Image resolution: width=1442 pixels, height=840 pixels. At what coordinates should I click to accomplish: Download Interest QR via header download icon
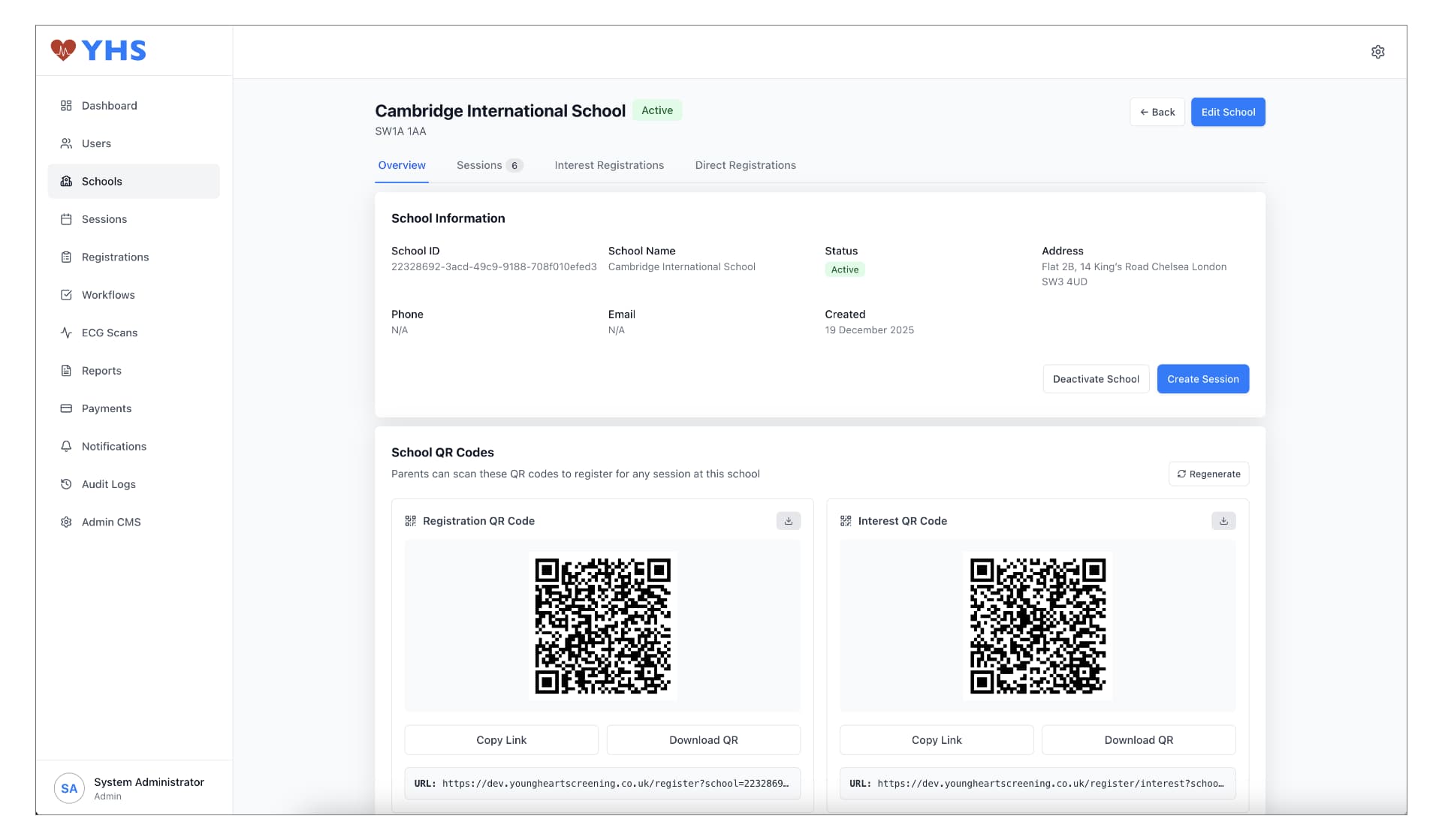pyautogui.click(x=1223, y=521)
